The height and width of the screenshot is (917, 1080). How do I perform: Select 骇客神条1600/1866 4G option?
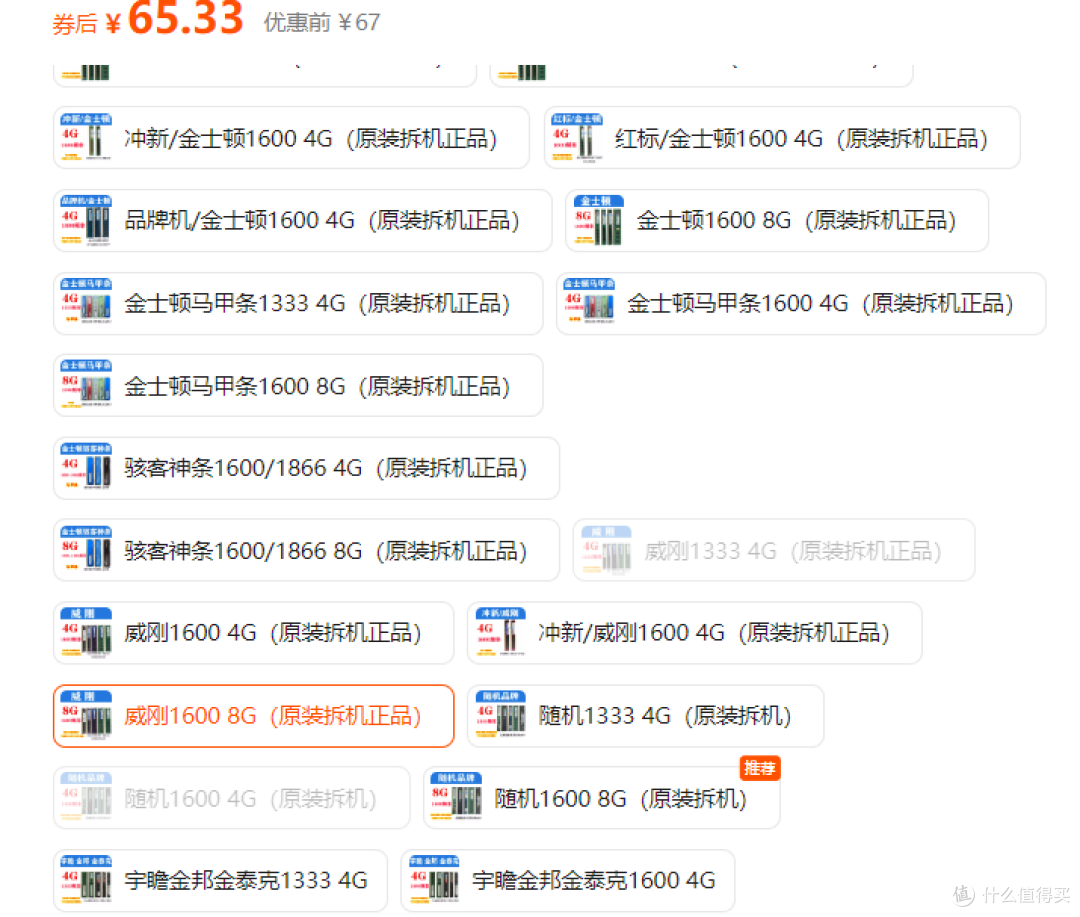click(x=307, y=468)
